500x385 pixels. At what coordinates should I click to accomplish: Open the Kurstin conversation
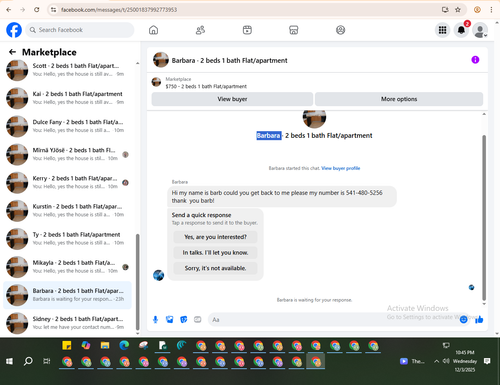[67, 210]
